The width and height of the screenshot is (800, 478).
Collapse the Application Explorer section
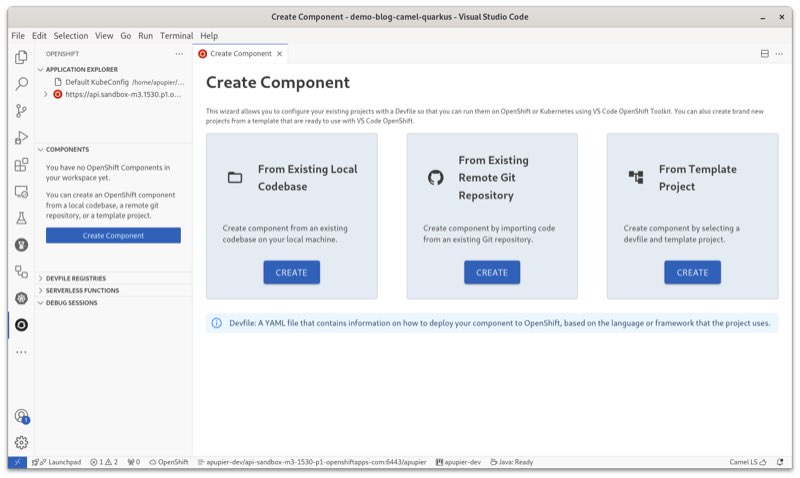[40, 69]
